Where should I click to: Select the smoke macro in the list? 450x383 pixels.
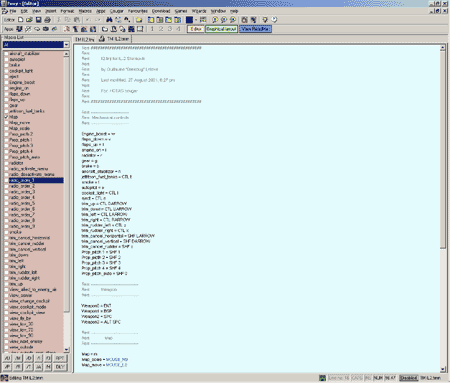(x=16, y=232)
